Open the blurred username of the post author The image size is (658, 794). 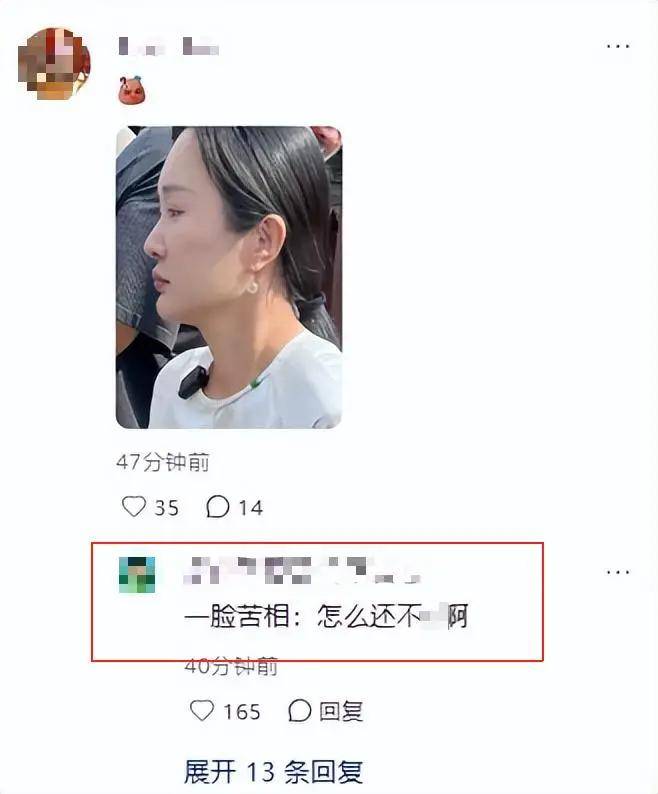tap(168, 47)
